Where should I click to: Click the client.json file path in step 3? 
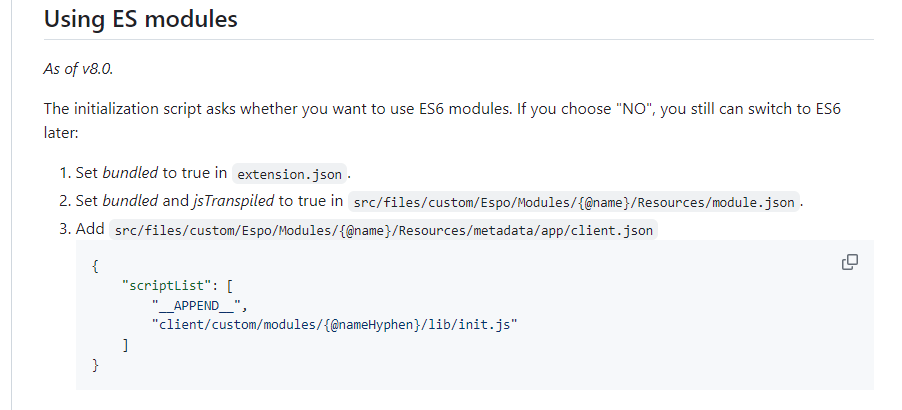click(382, 230)
